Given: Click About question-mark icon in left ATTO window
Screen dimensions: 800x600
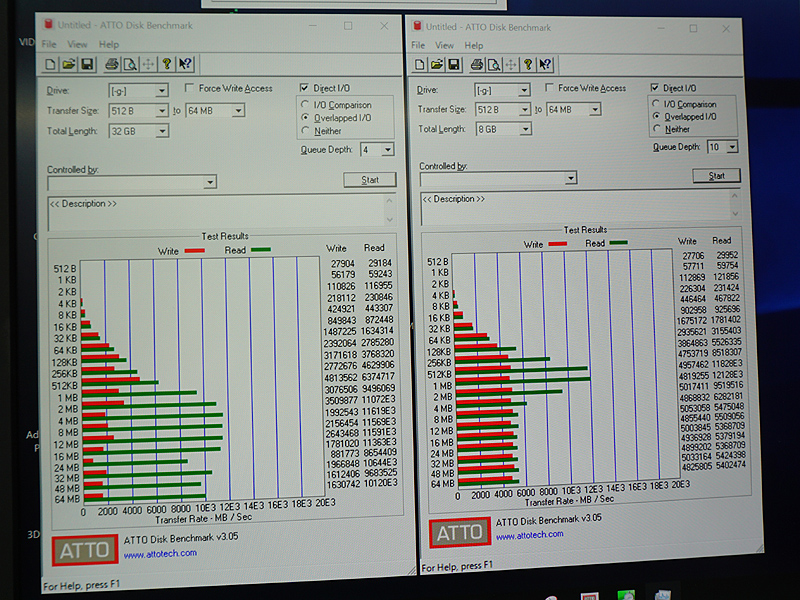Looking at the screenshot, I should (166, 64).
